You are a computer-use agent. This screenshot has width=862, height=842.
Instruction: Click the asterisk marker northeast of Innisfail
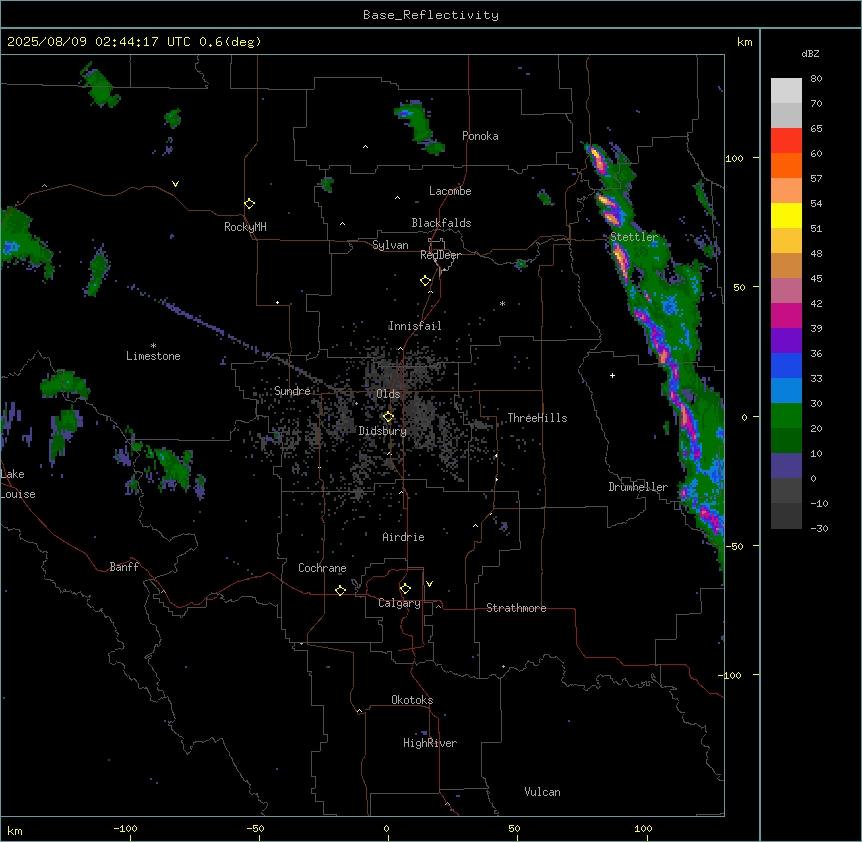502,304
